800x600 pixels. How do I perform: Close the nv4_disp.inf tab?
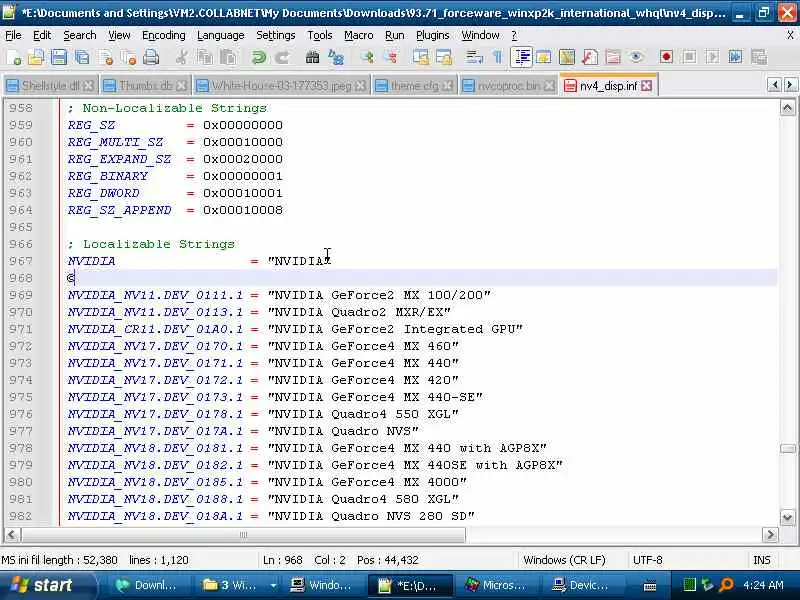[646, 86]
